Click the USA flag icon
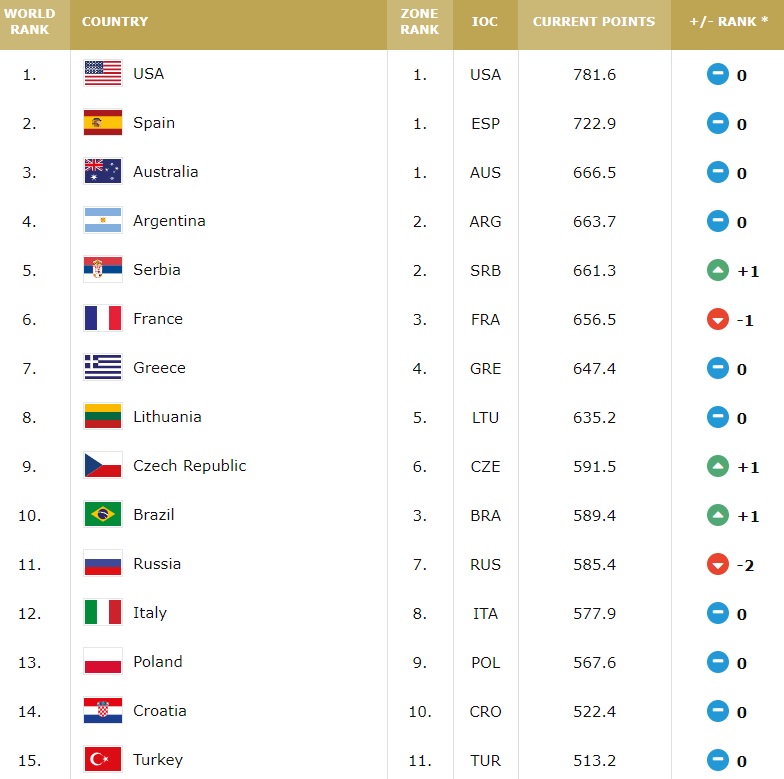Screen dimensions: 784x779 pos(103,74)
